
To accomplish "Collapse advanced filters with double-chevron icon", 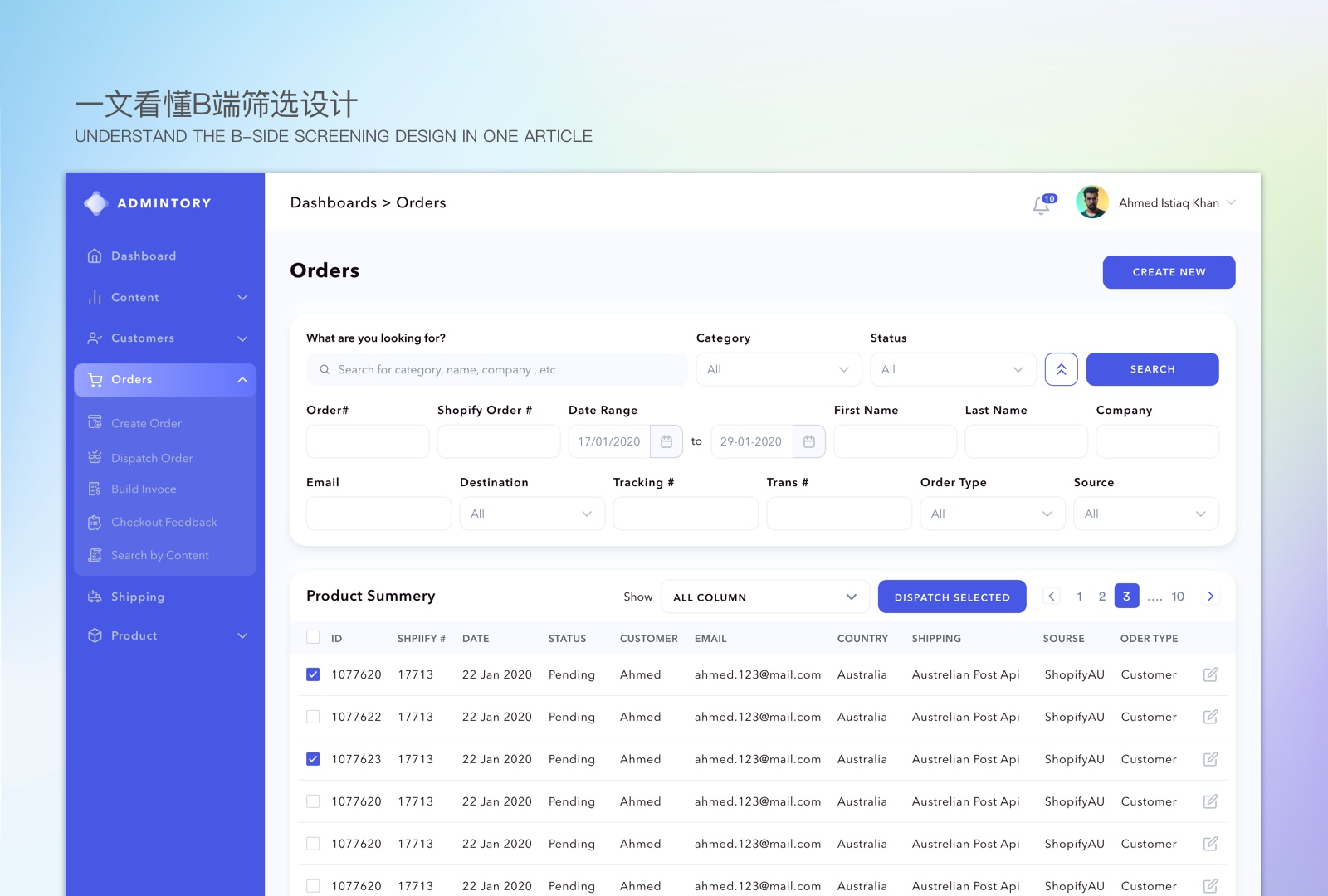I will coord(1062,369).
